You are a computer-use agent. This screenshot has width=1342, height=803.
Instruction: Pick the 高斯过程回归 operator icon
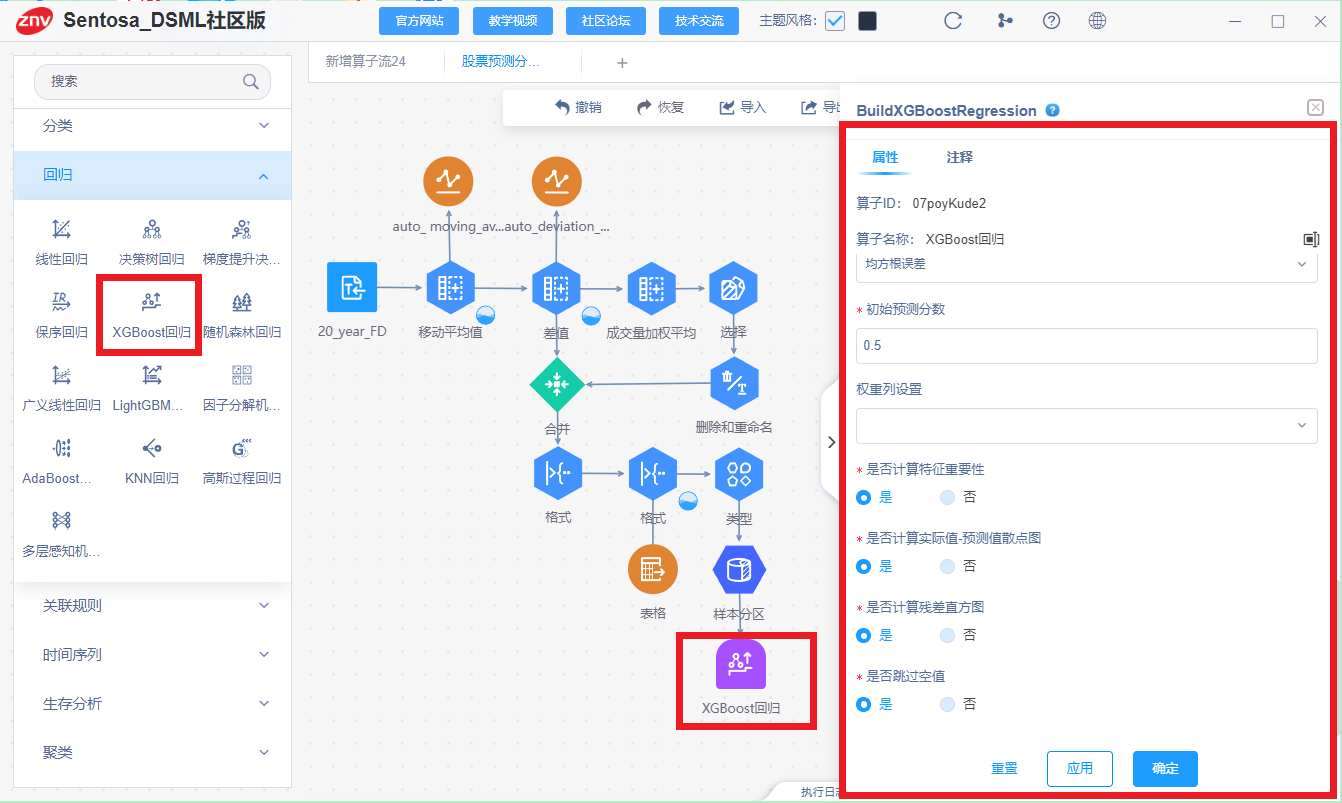[241, 448]
